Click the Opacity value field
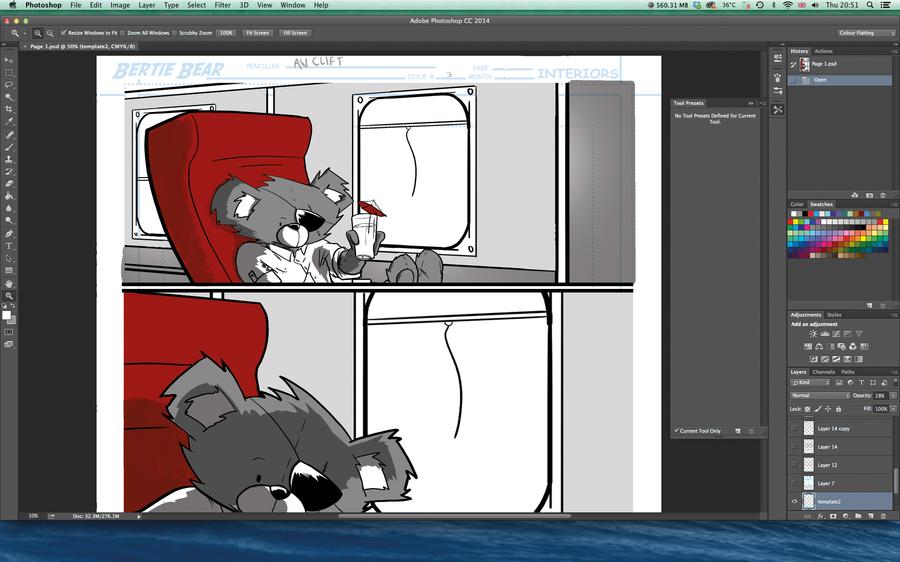900x562 pixels. 880,396
